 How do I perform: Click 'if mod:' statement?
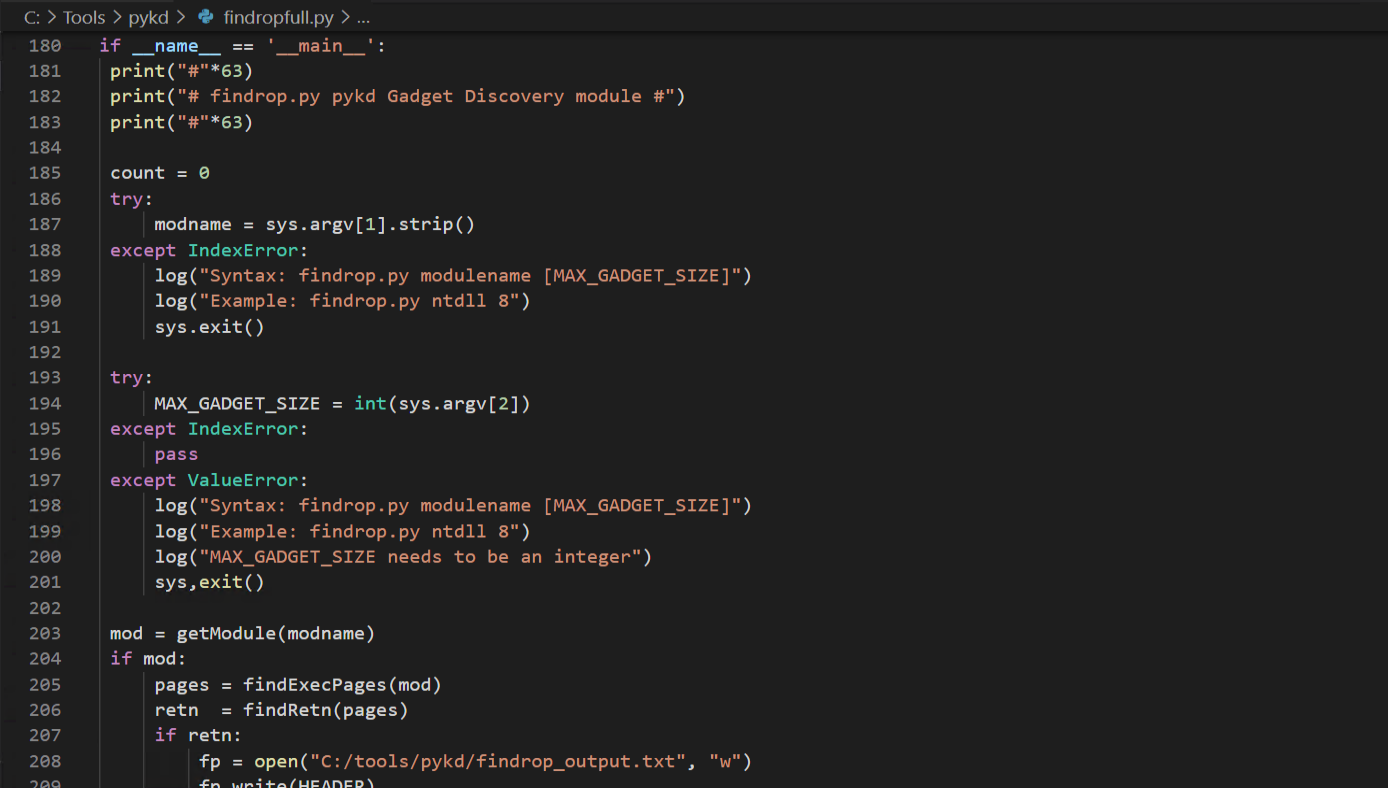pos(148,659)
